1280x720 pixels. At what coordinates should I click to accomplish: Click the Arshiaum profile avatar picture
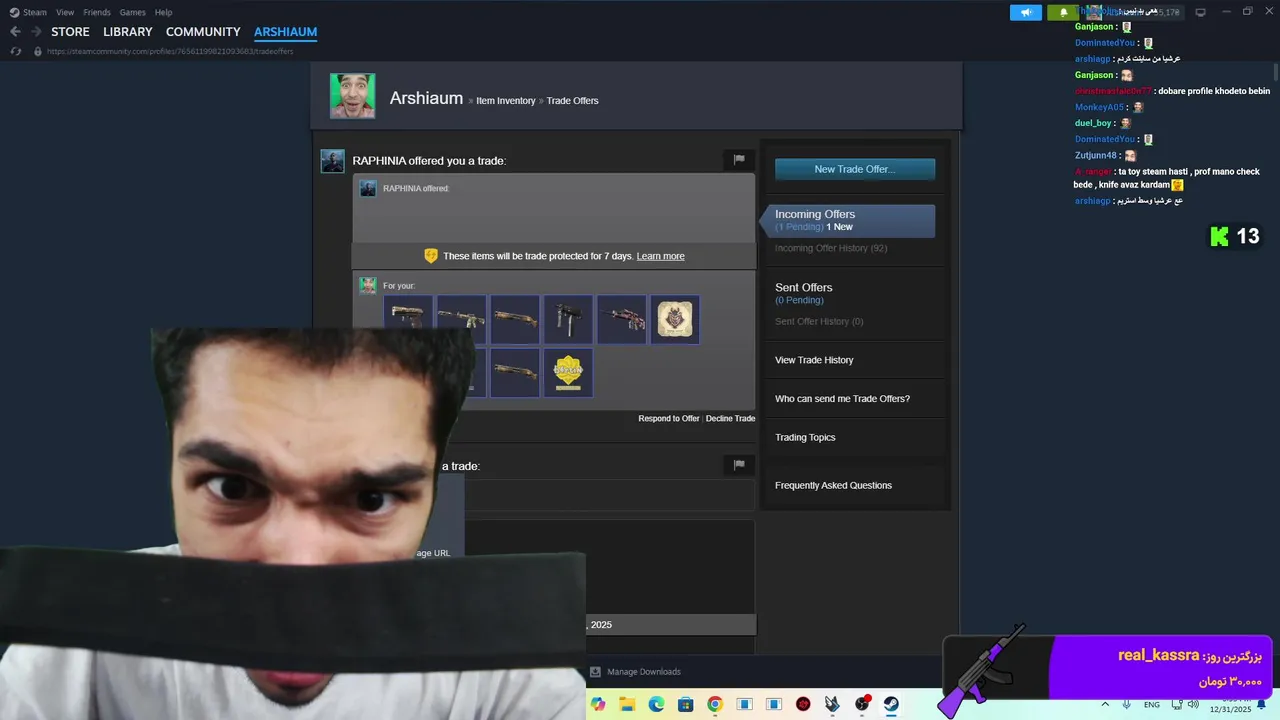tap(353, 96)
